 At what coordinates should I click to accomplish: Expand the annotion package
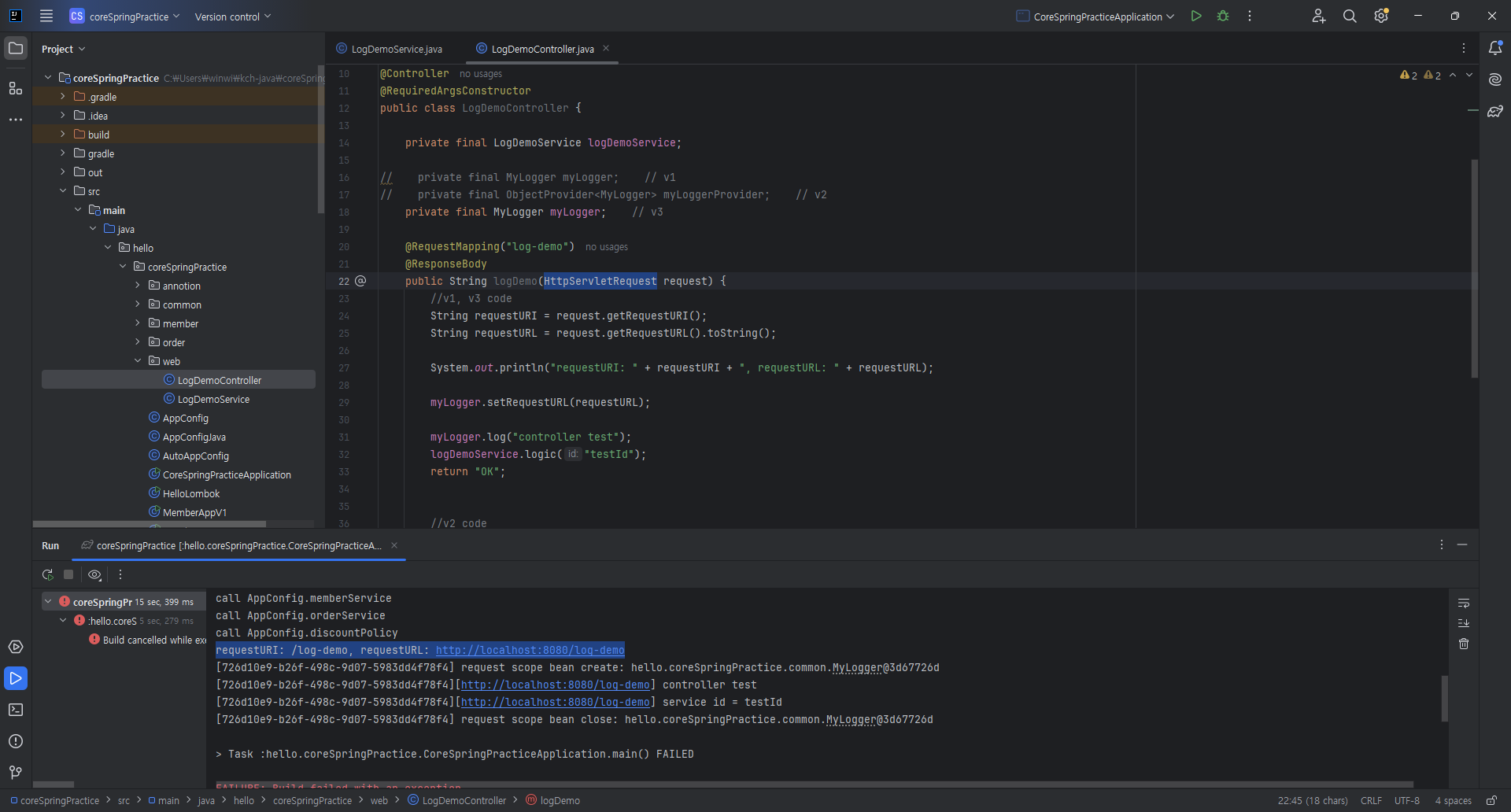click(138, 285)
